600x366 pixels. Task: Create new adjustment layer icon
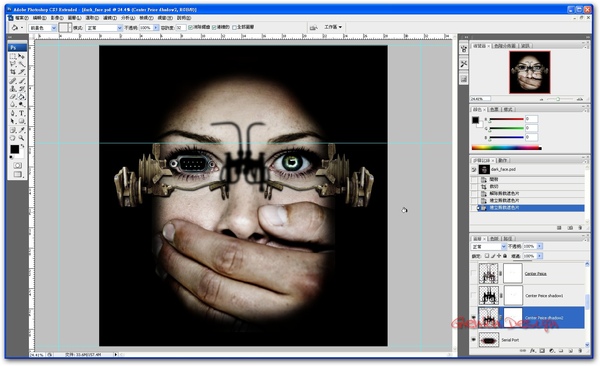(x=551, y=350)
